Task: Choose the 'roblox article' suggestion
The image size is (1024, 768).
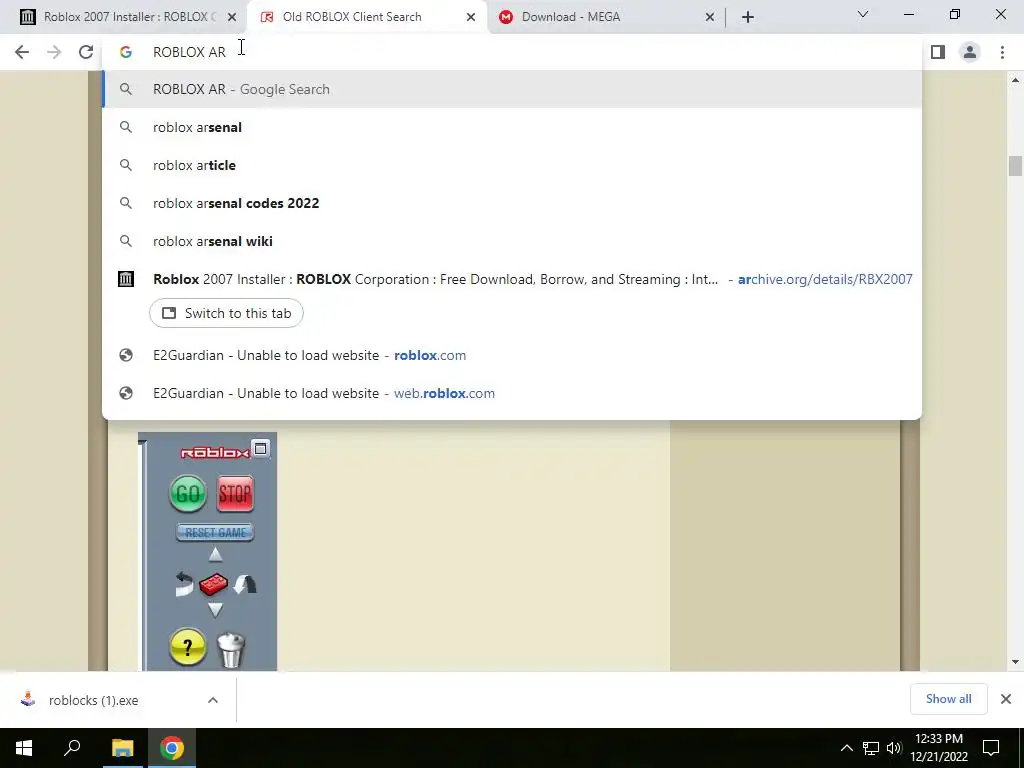Action: [x=512, y=165]
